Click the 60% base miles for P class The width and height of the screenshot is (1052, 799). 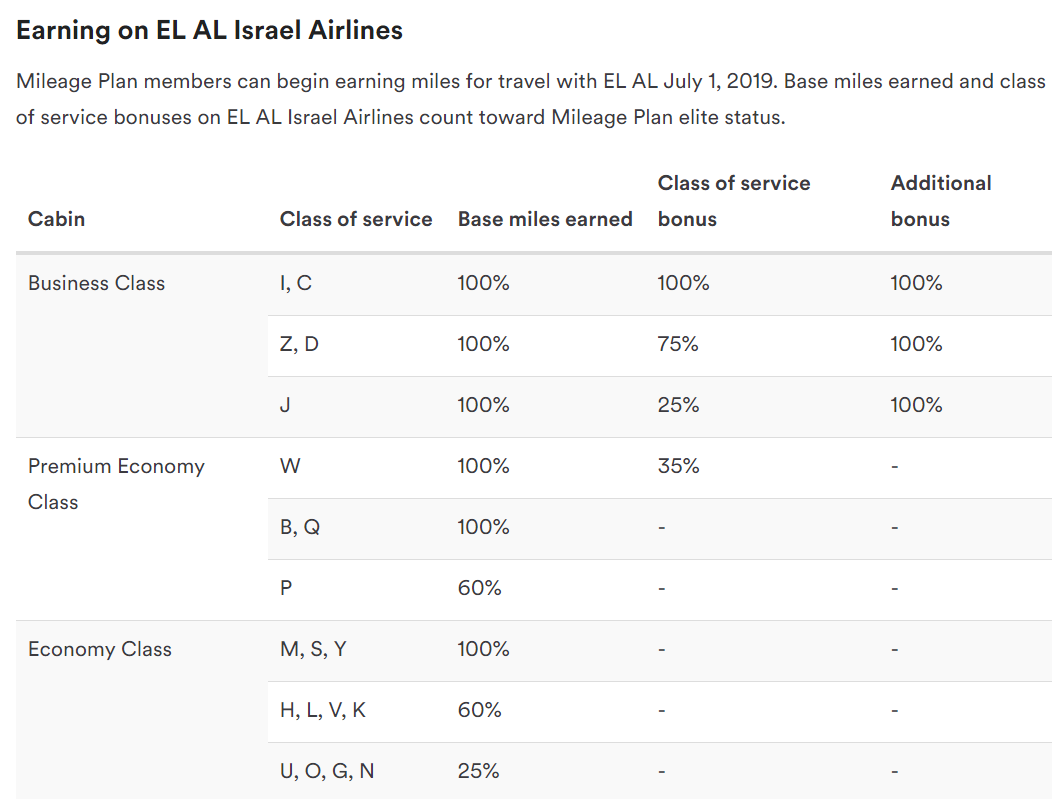tap(479, 588)
